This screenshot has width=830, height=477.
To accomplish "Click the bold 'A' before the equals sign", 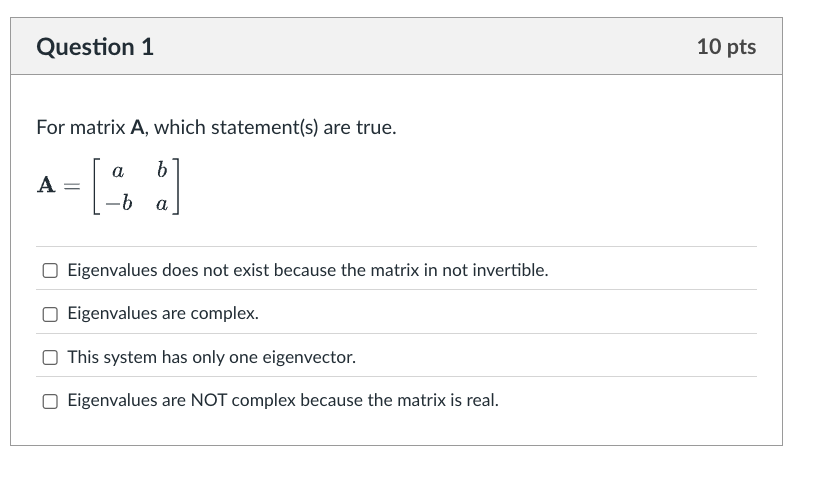I will (x=46, y=186).
